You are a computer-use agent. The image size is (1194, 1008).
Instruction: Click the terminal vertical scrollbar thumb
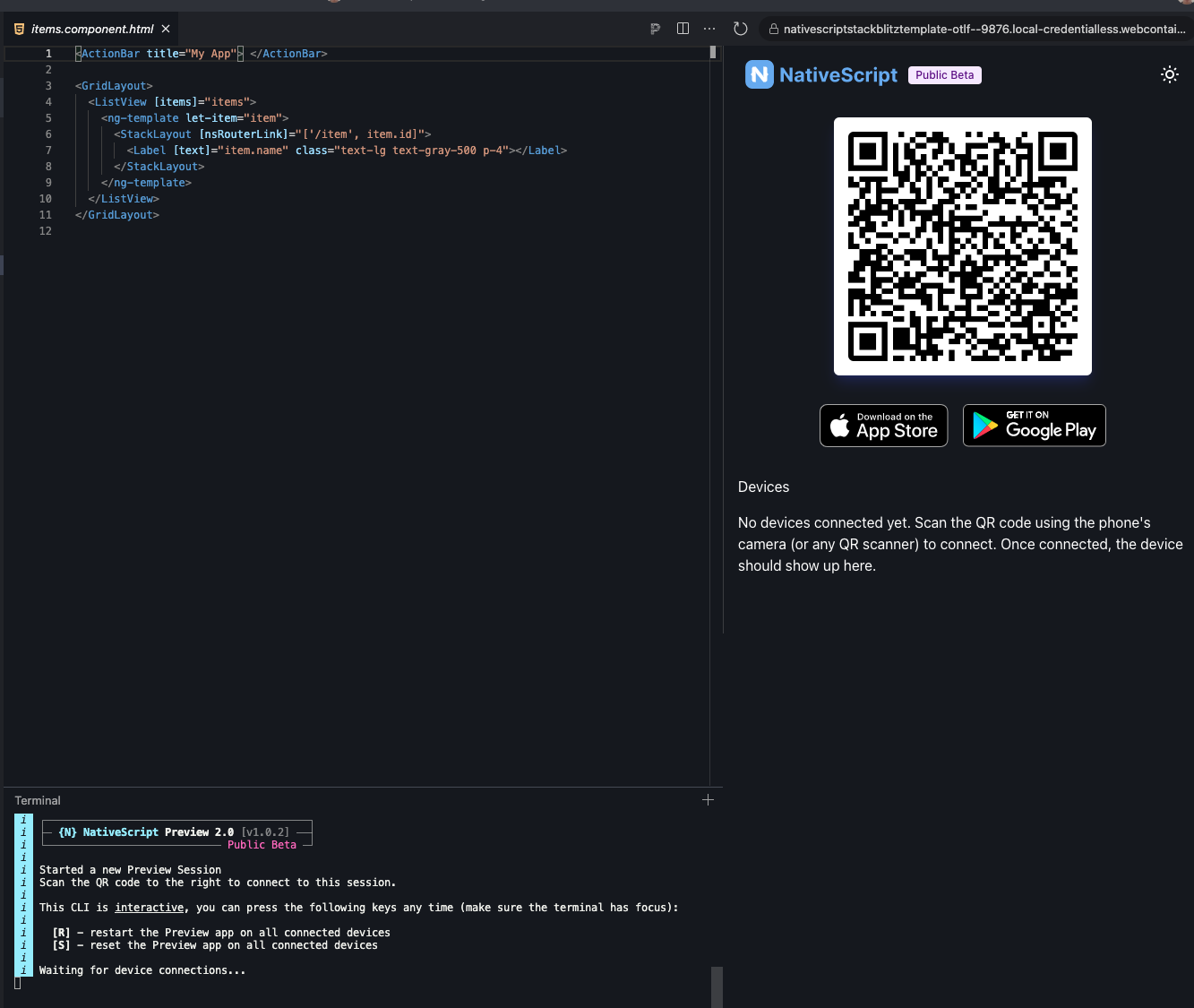tap(717, 986)
